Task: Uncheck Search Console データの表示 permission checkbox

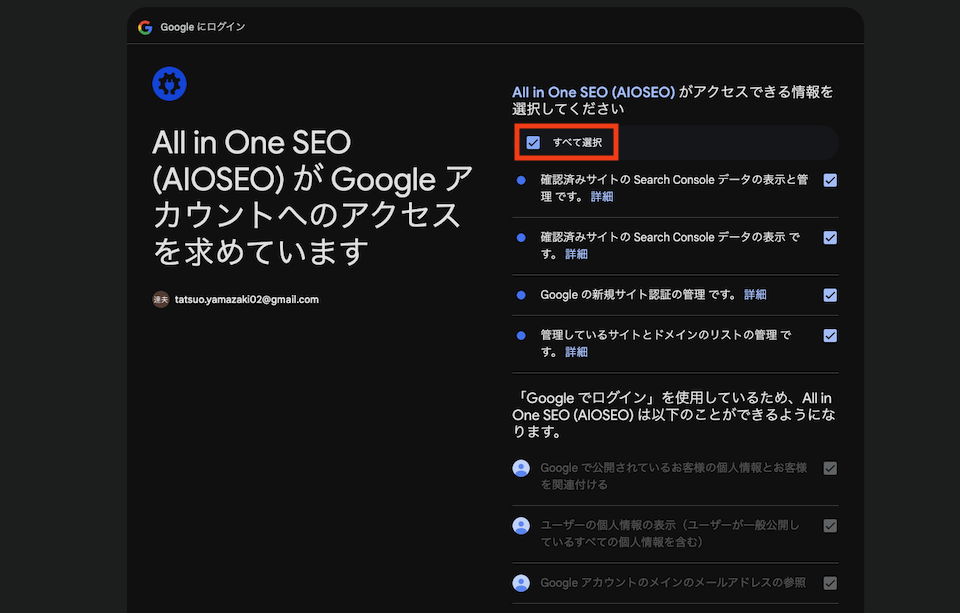Action: click(x=830, y=238)
